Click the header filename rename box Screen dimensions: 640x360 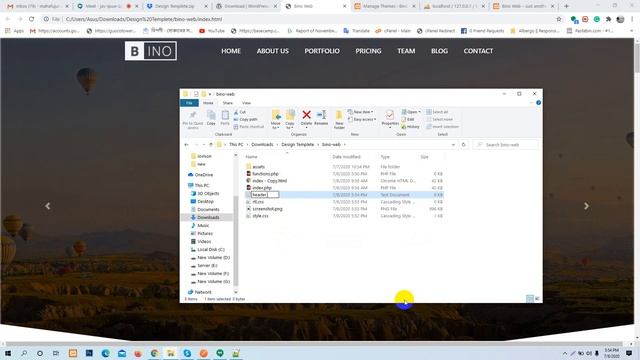pos(265,195)
